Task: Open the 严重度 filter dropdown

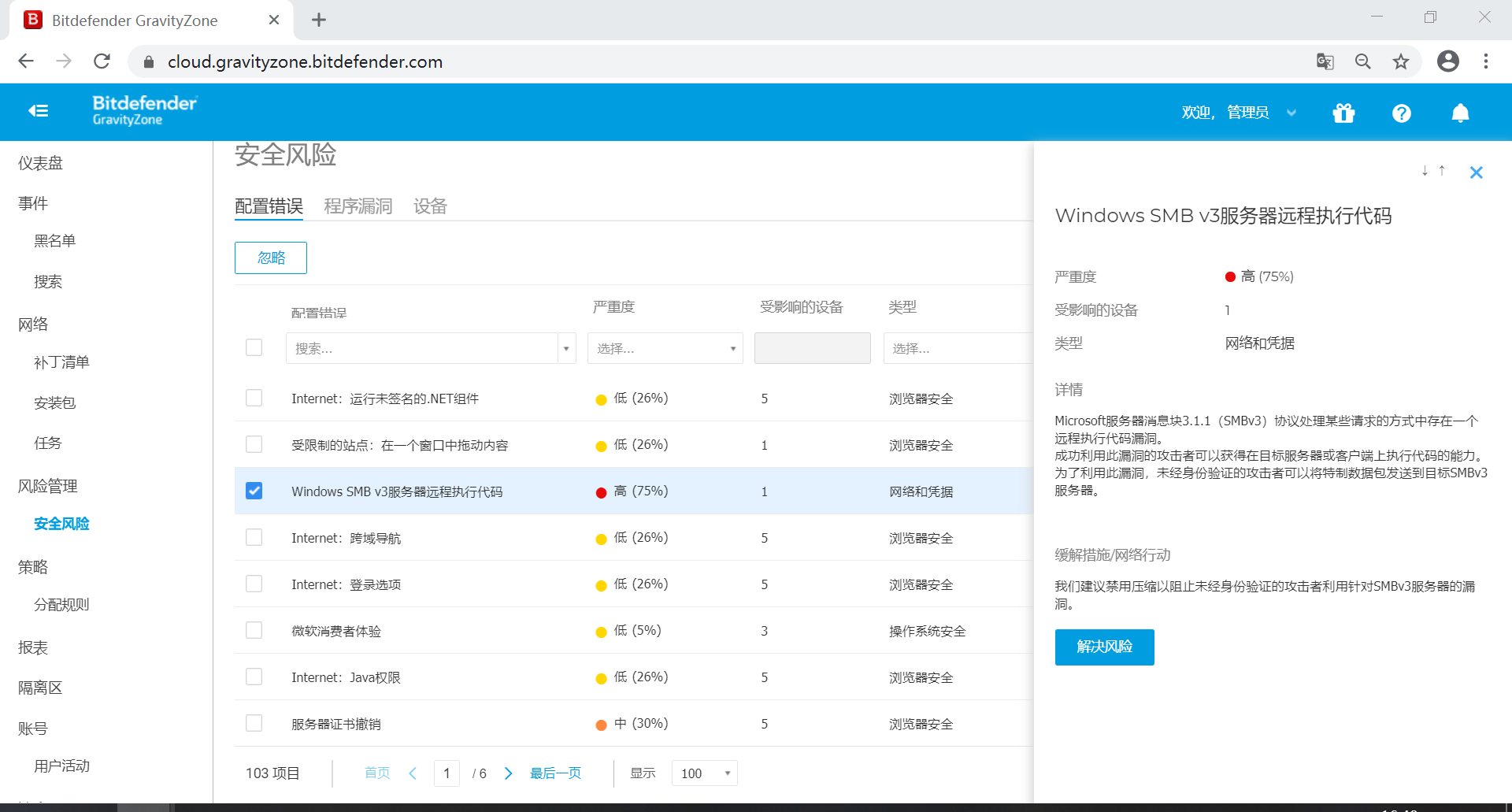Action: (x=665, y=348)
